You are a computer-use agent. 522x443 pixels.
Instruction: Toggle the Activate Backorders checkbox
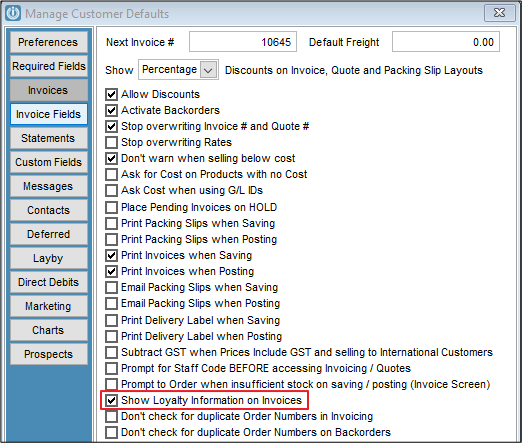pos(111,111)
